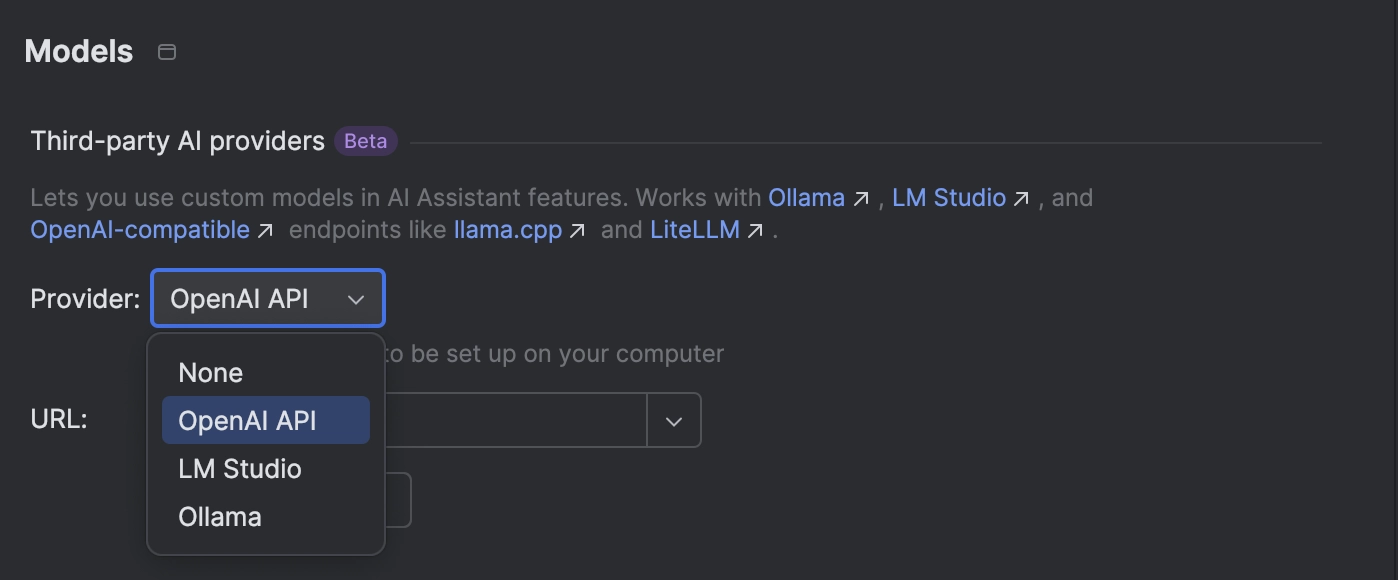Viewport: 1398px width, 580px height.
Task: Click the icon next to the Models heading
Action: (x=167, y=51)
